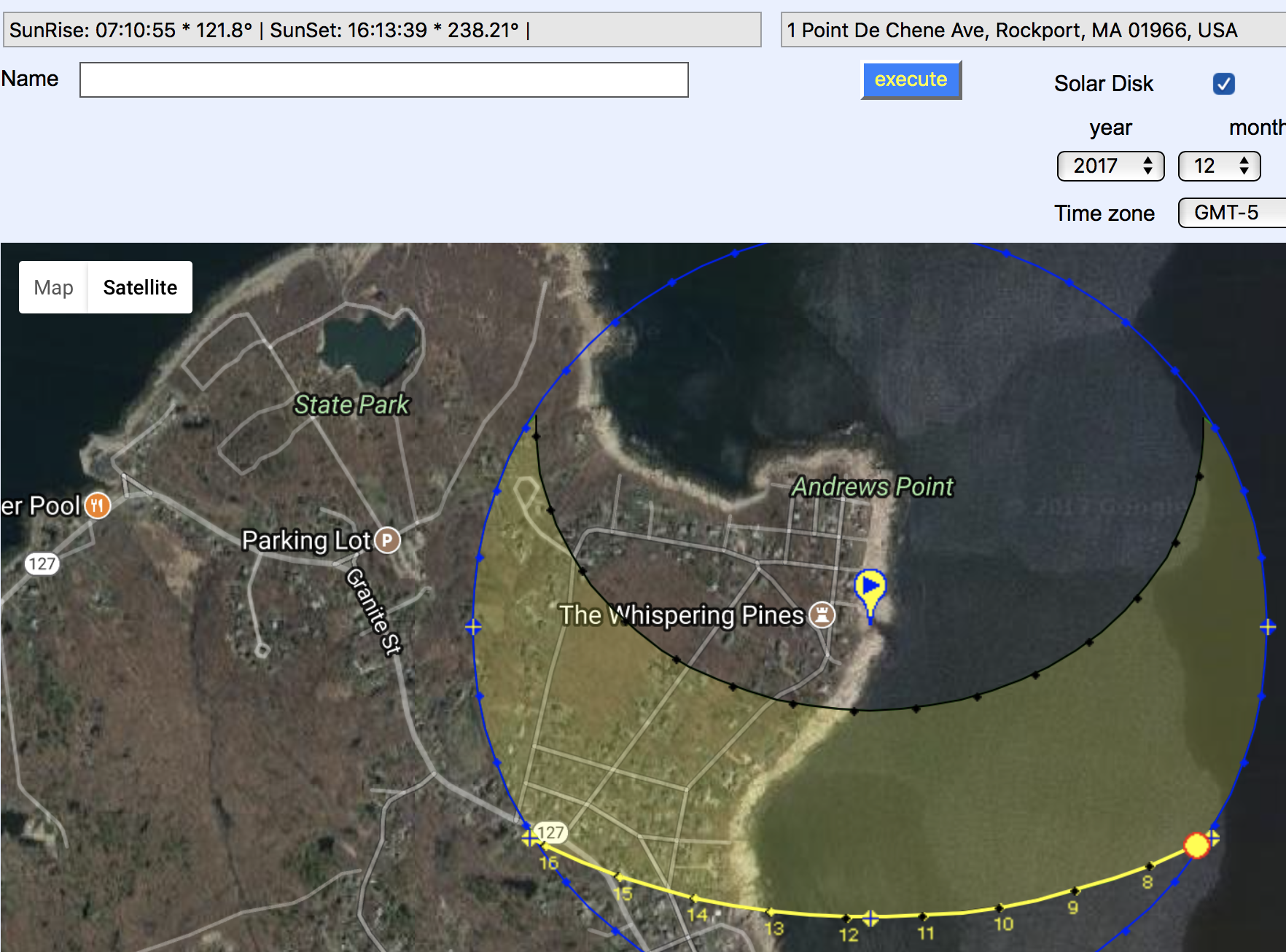Image resolution: width=1286 pixels, height=952 pixels.
Task: Click The Whispering Pines landmark icon
Action: tap(822, 614)
